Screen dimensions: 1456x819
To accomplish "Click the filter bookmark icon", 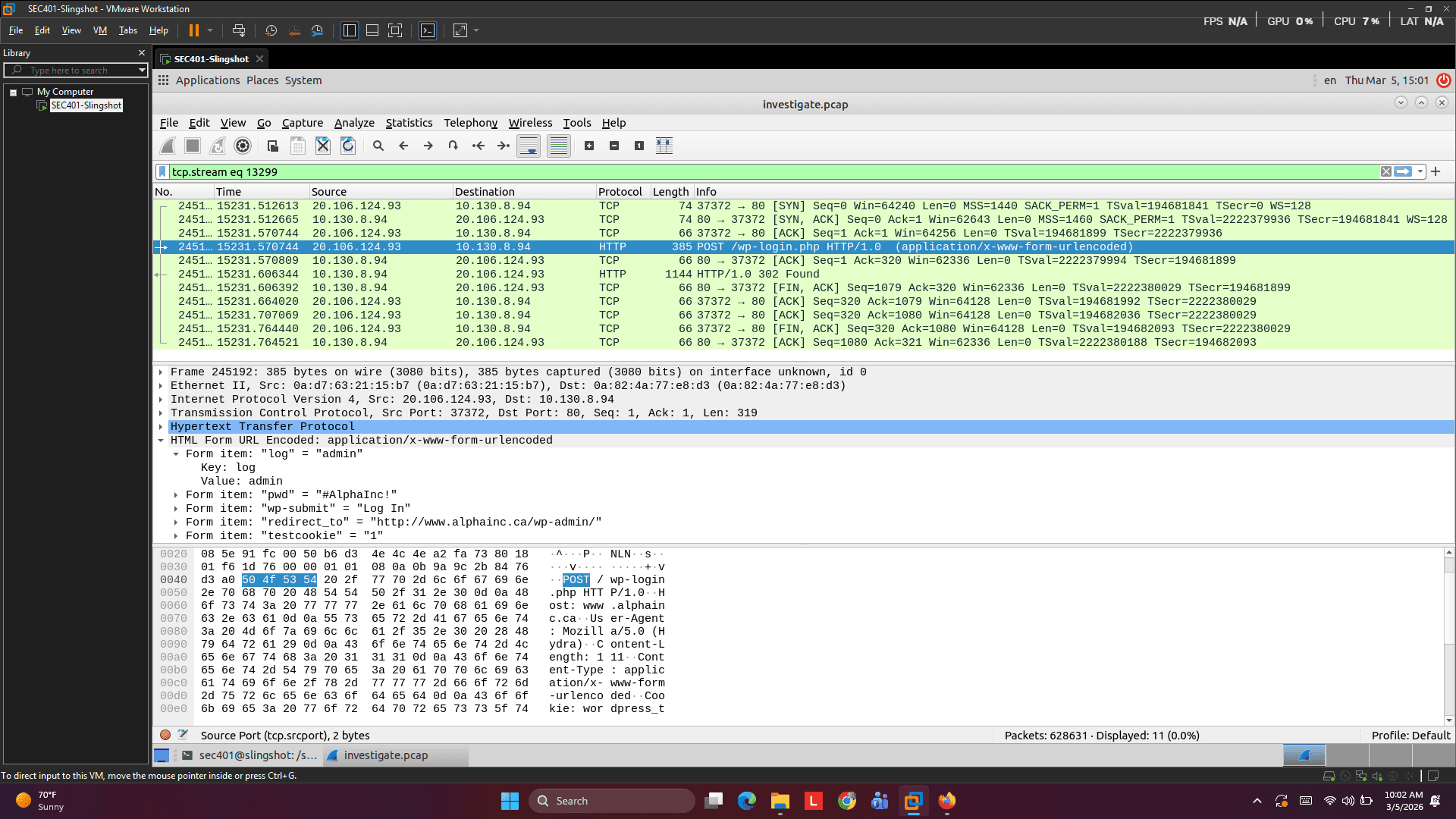I will pos(162,172).
